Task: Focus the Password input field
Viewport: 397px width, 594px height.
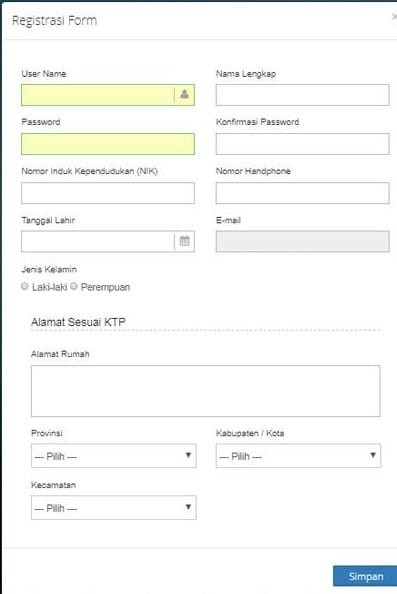Action: pyautogui.click(x=108, y=144)
